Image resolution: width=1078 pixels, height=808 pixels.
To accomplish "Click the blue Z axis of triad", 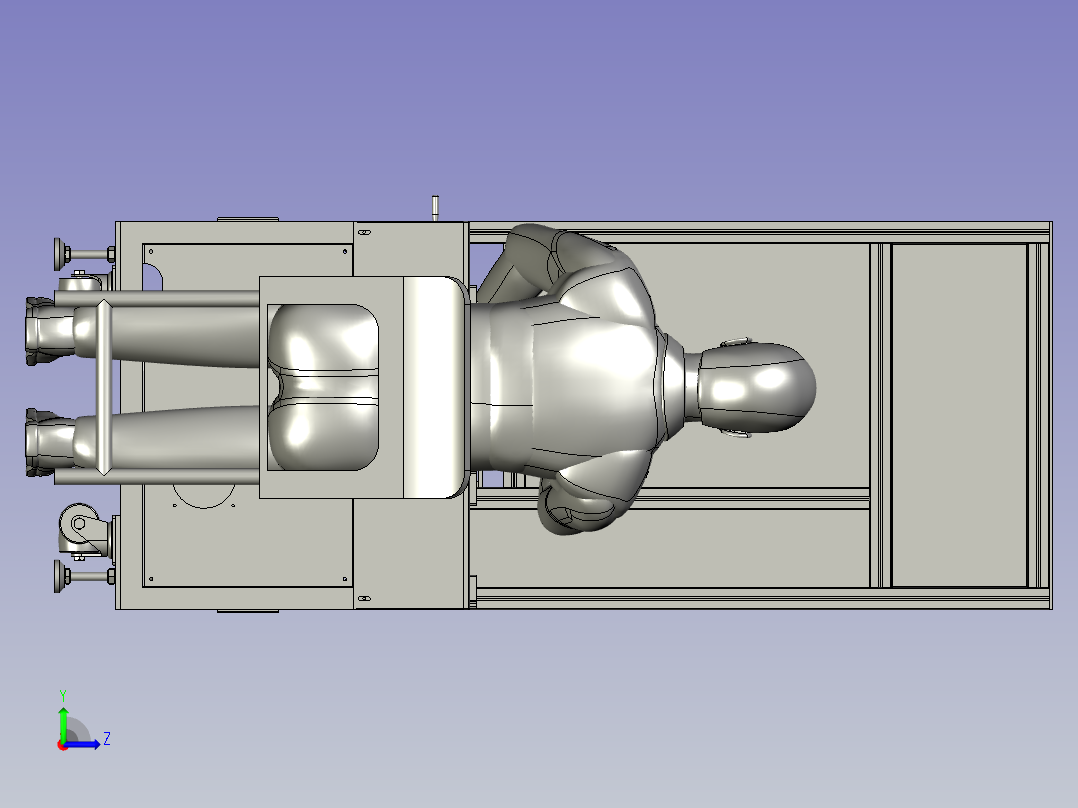I will 84,744.
